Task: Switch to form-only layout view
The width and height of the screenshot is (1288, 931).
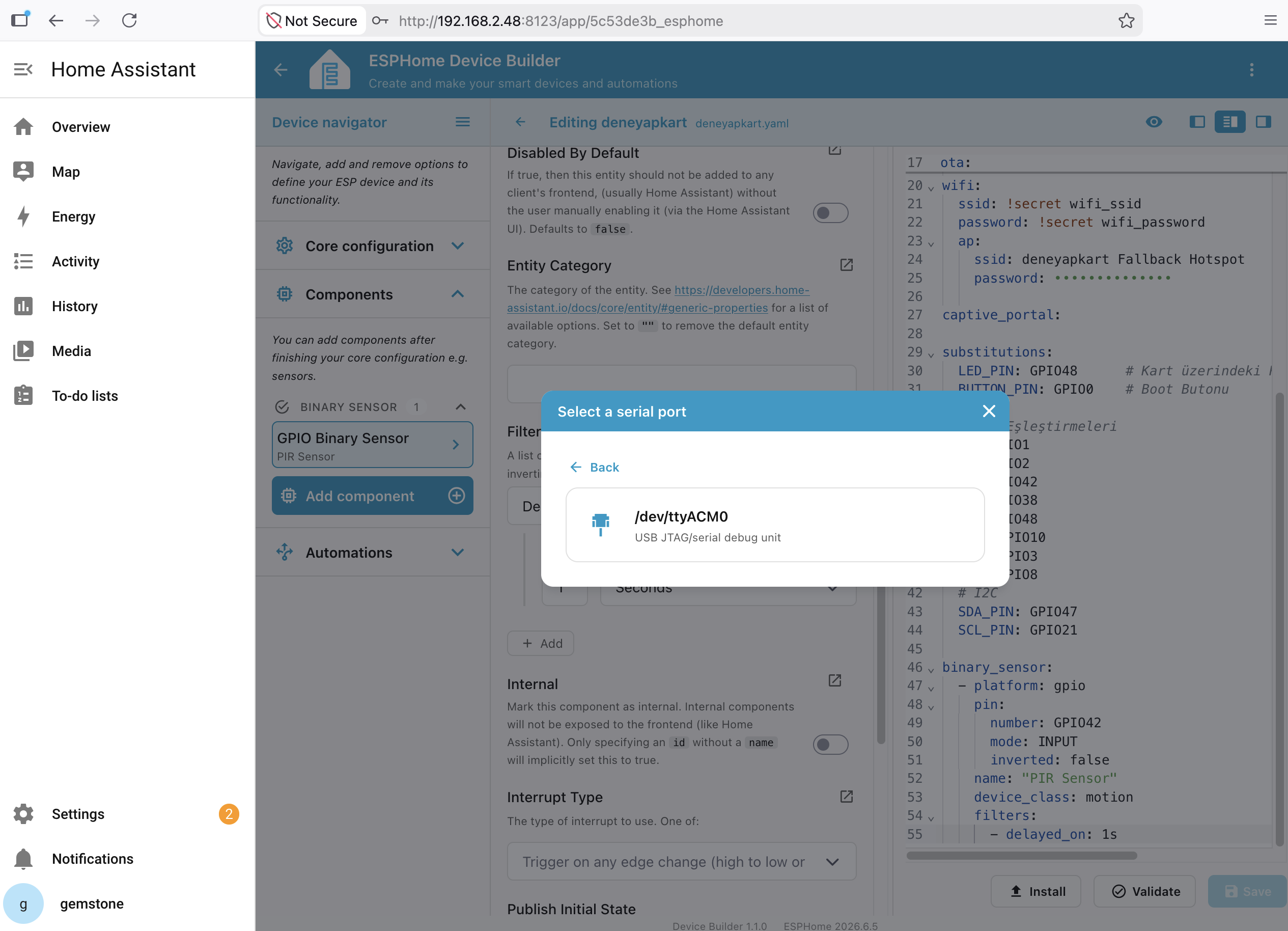Action: (1197, 122)
